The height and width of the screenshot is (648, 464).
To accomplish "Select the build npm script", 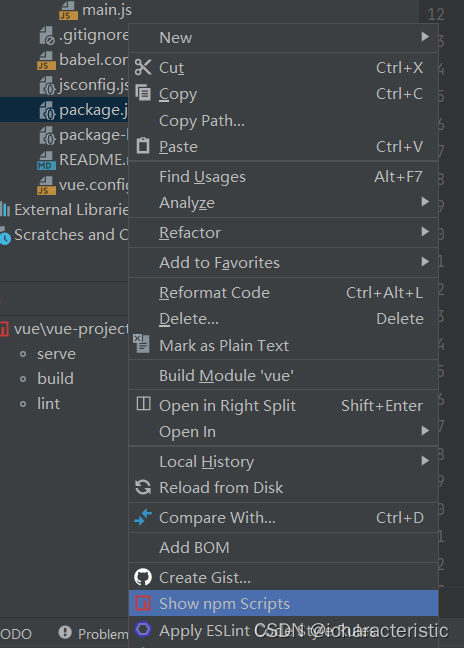I will pyautogui.click(x=55, y=379).
